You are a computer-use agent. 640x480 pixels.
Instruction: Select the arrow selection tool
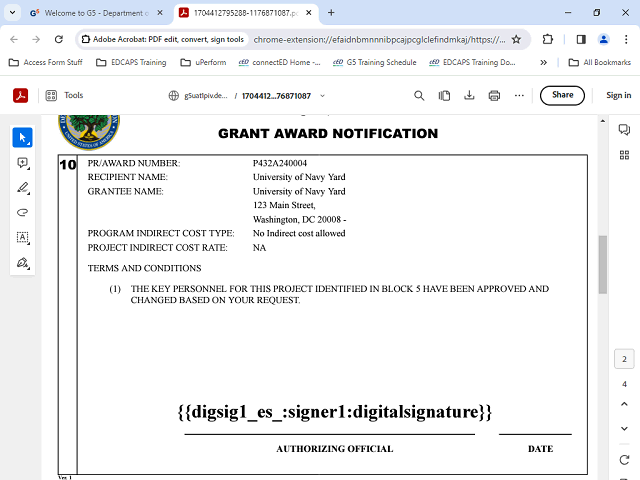(22, 138)
